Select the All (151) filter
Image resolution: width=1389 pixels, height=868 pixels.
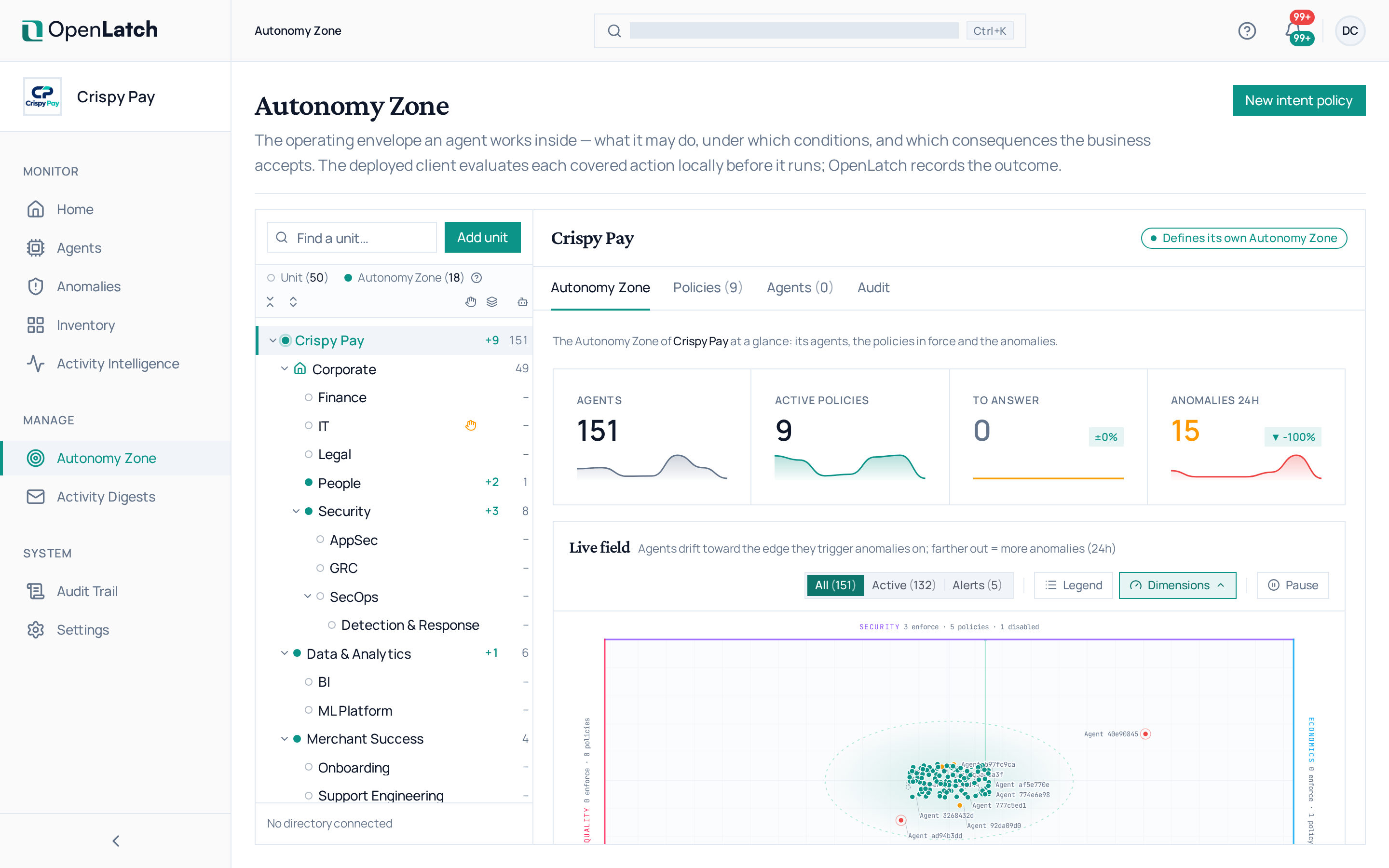(835, 585)
